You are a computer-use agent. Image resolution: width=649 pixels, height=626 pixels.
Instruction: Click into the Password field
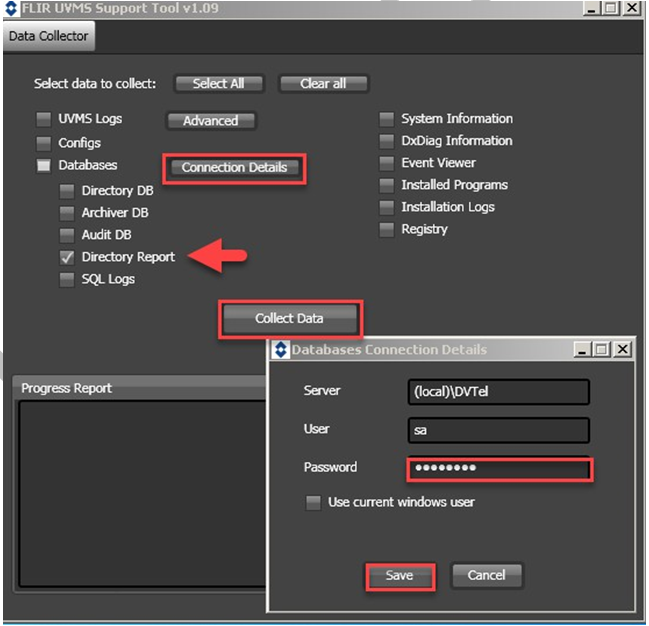[499, 469]
